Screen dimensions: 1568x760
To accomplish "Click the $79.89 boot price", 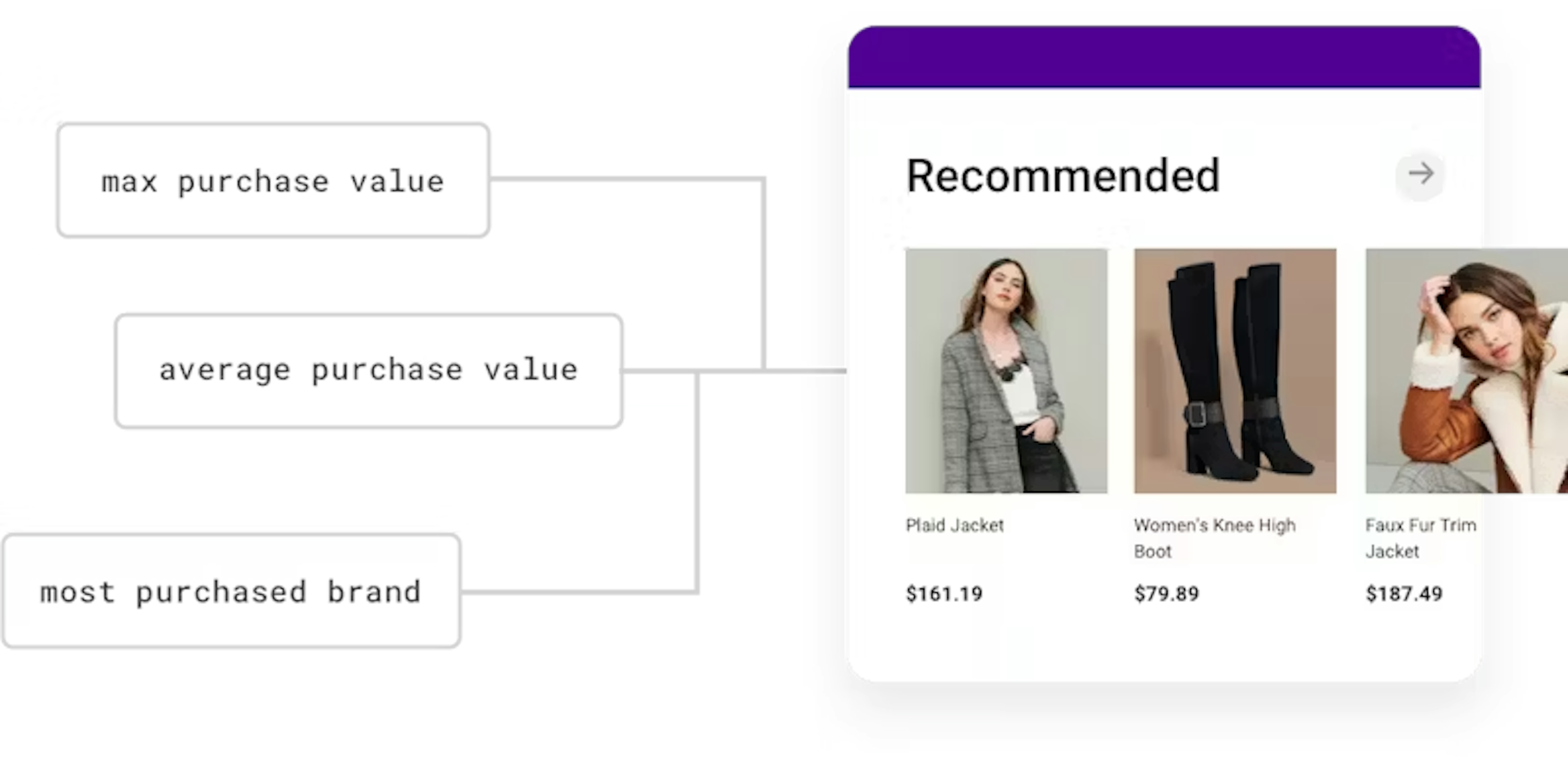I will 1166,593.
